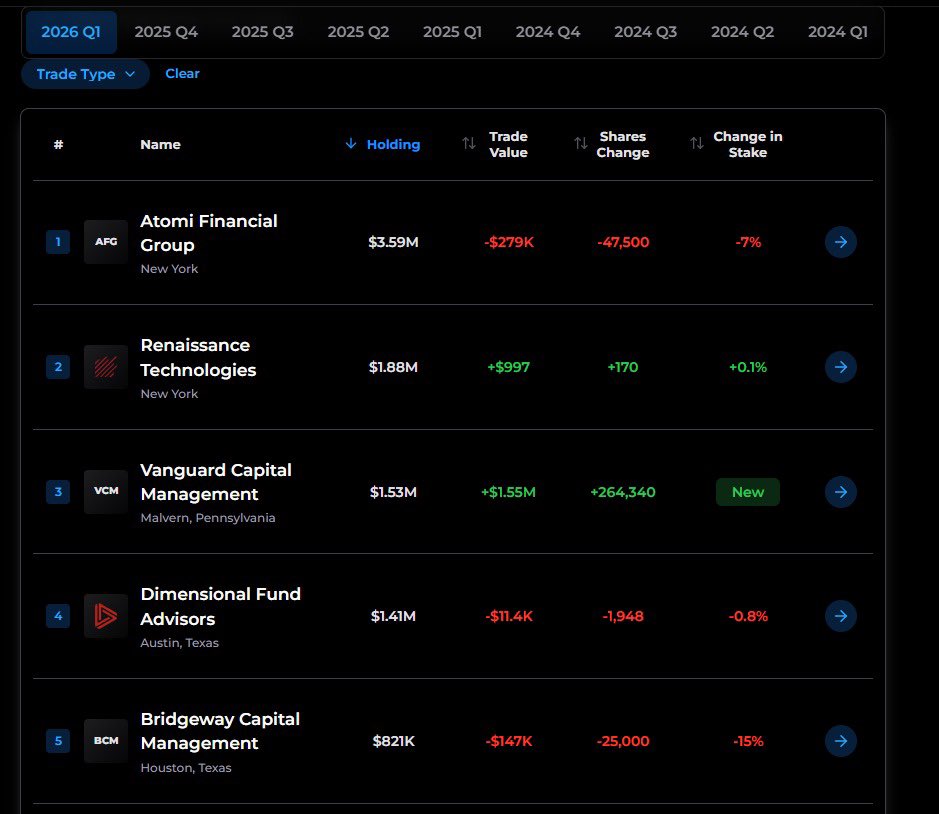Switch to the 2025 Q1 tab
Screen dimensions: 939x814
(452, 32)
